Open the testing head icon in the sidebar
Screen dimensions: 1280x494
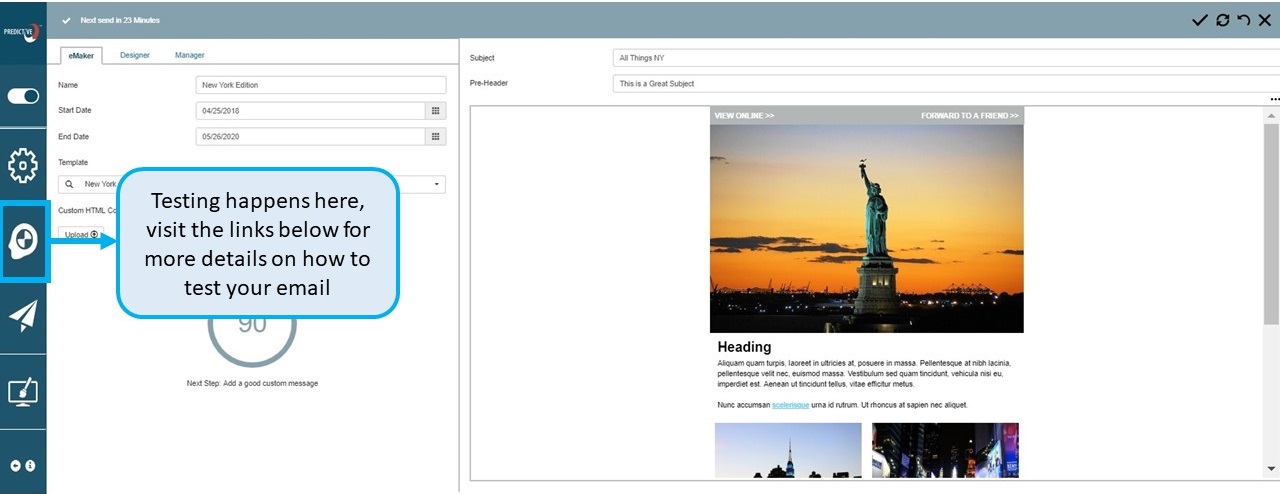pyautogui.click(x=23, y=240)
